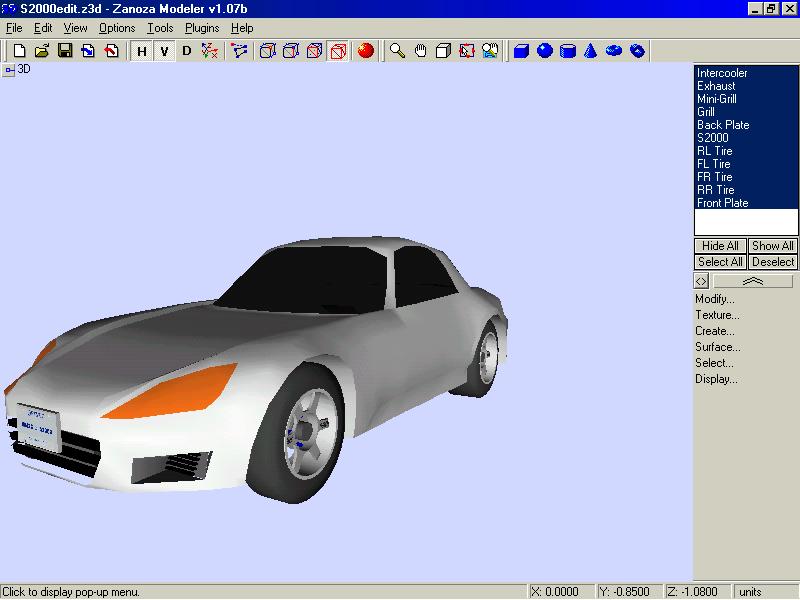Create a blue cube primitive
Viewport: 800px width, 600px height.
tap(521, 51)
